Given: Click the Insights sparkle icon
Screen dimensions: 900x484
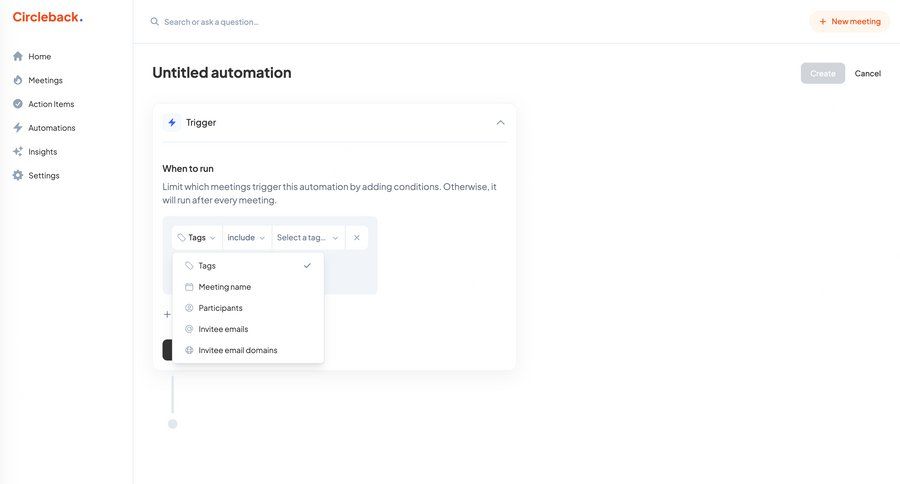Looking at the screenshot, I should (x=18, y=152).
